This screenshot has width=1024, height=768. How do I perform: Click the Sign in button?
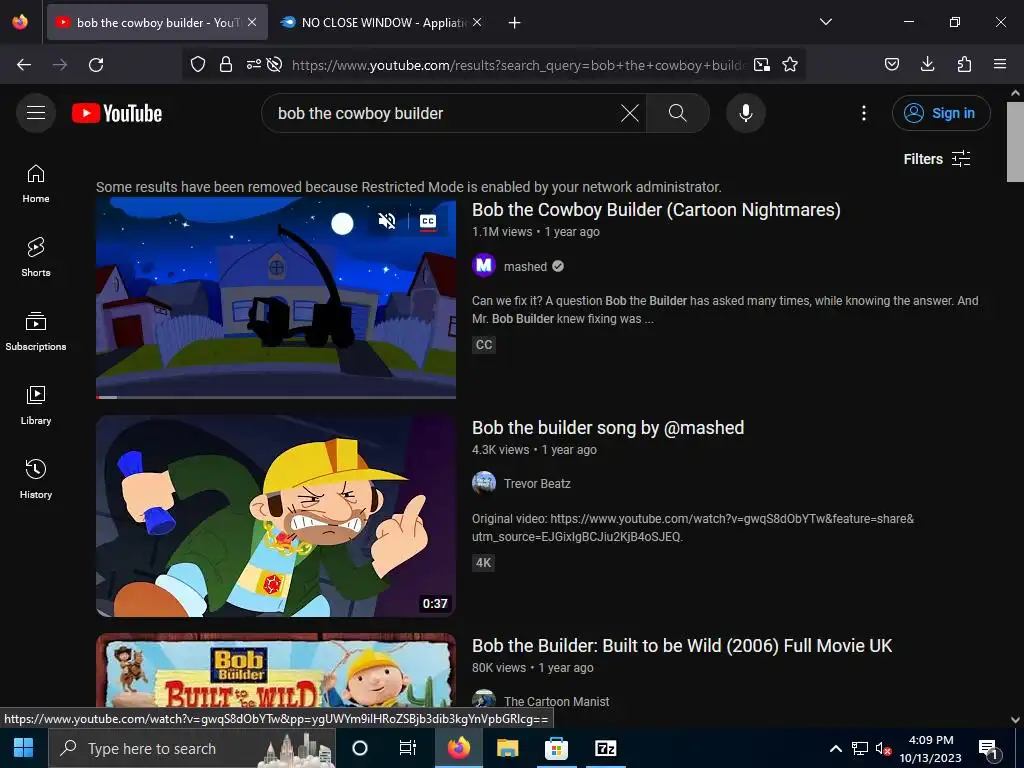coord(941,113)
